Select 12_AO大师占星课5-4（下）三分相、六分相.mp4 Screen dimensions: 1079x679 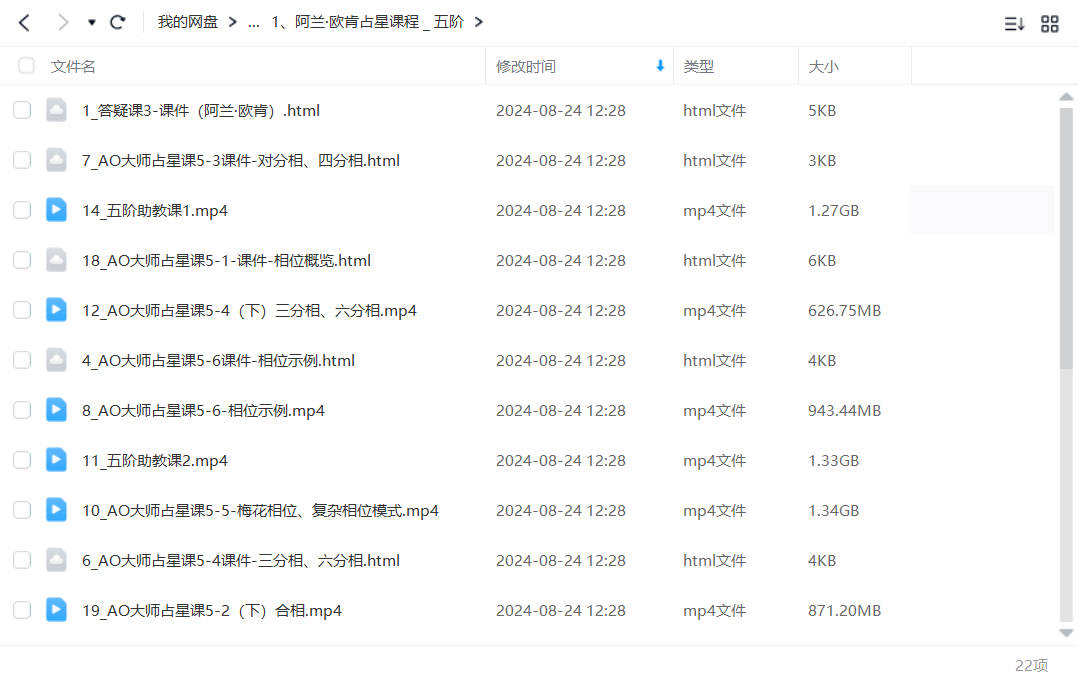tap(249, 311)
